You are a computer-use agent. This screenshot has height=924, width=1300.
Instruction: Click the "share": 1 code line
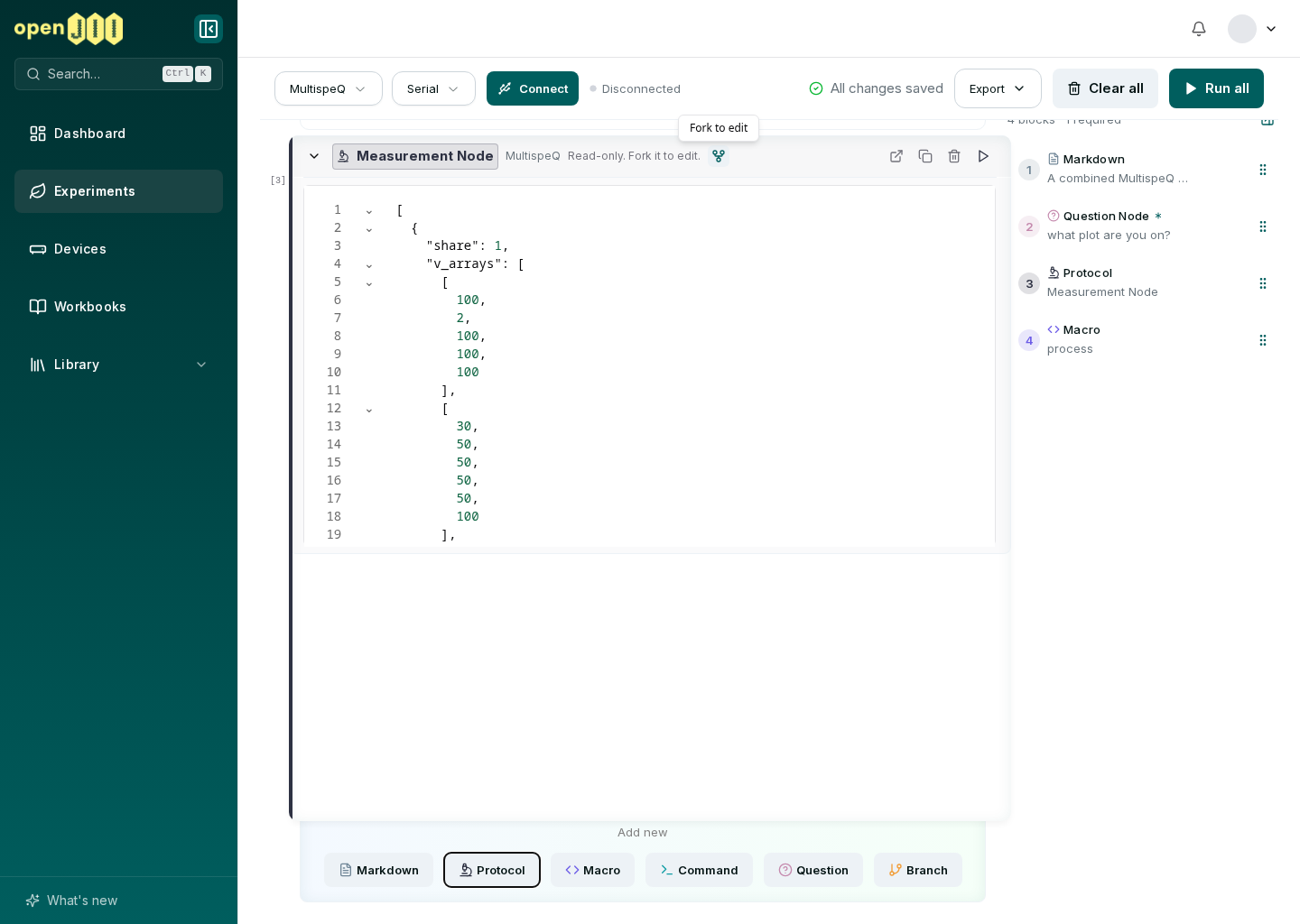click(x=467, y=246)
